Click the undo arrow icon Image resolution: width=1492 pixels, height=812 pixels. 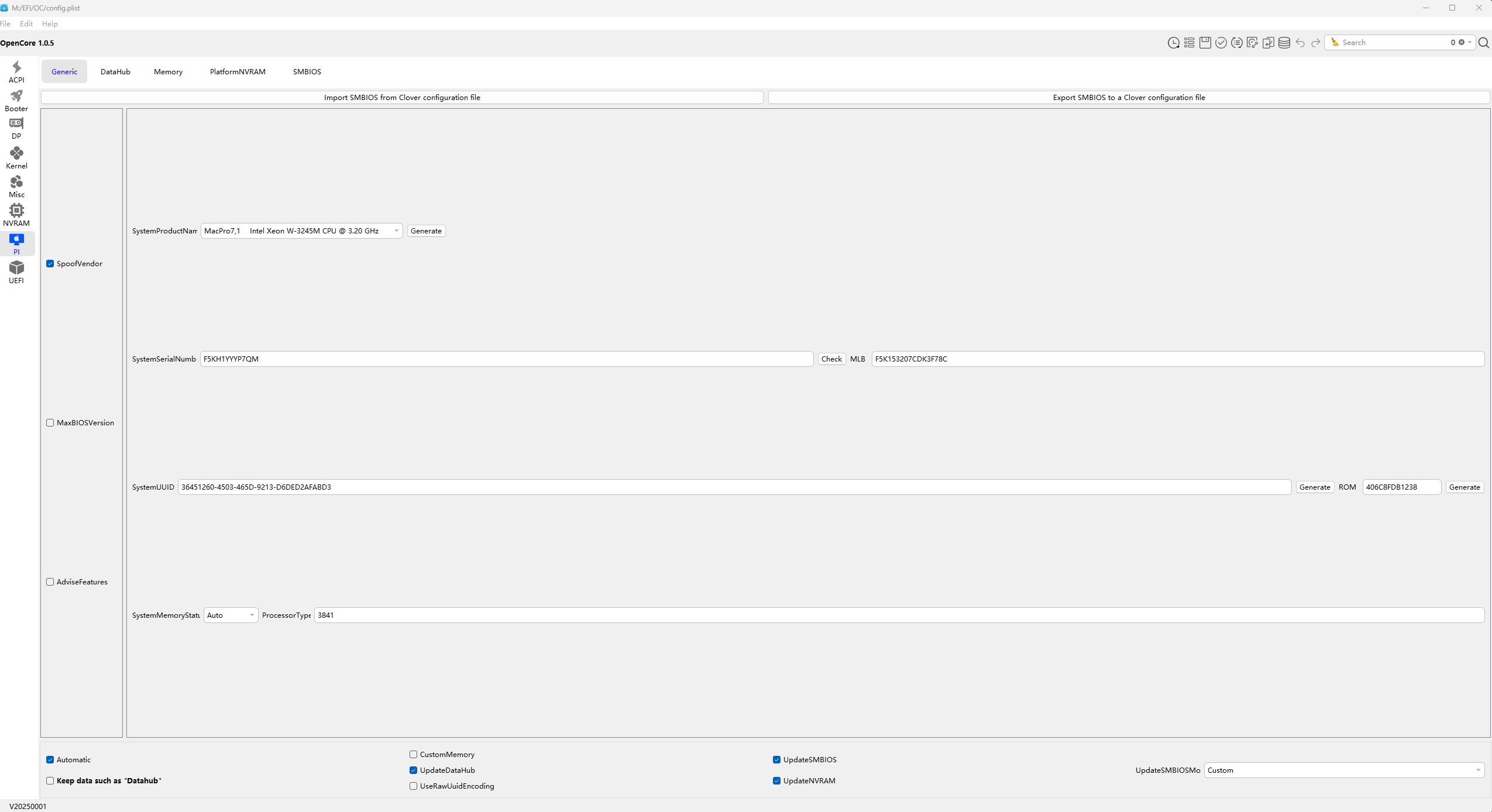1300,42
